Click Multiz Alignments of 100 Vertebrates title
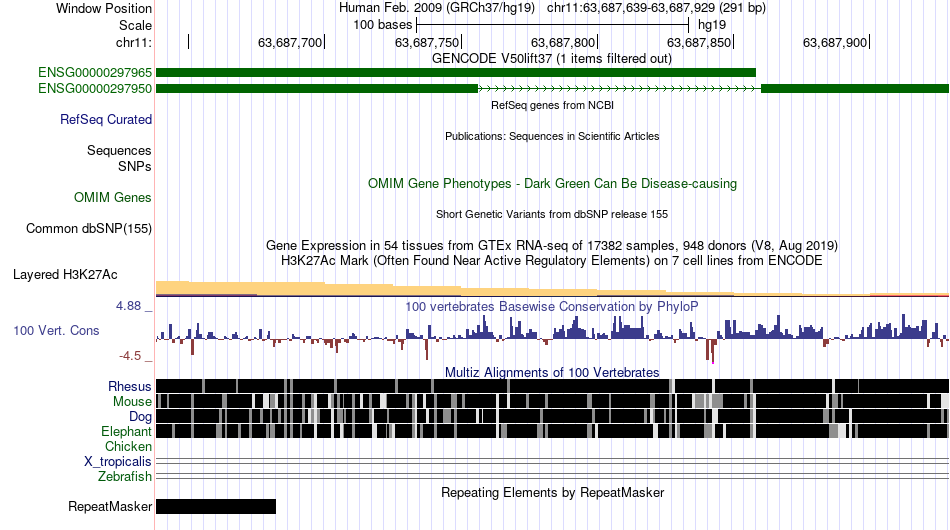The image size is (950, 530). [552, 373]
